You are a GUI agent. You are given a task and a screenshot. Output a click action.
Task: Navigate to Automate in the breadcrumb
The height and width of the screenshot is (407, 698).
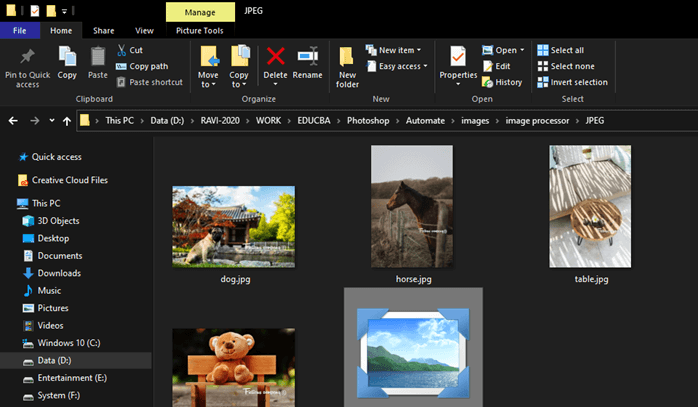coord(425,121)
